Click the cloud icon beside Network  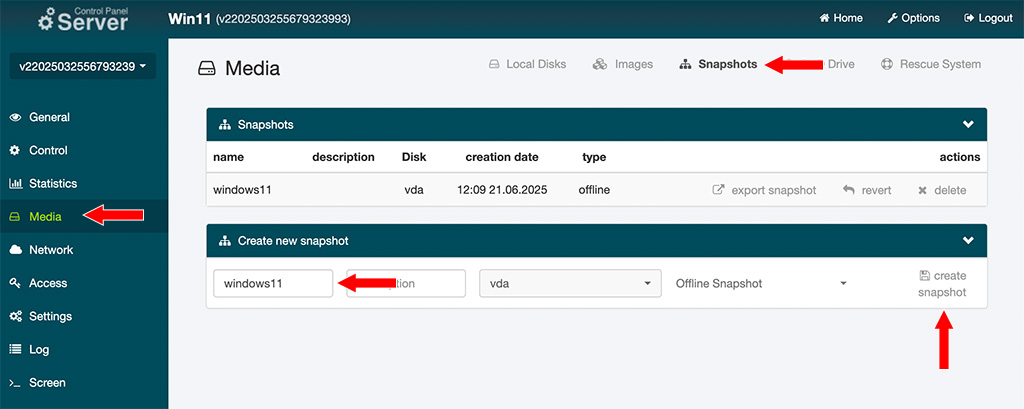tap(16, 250)
